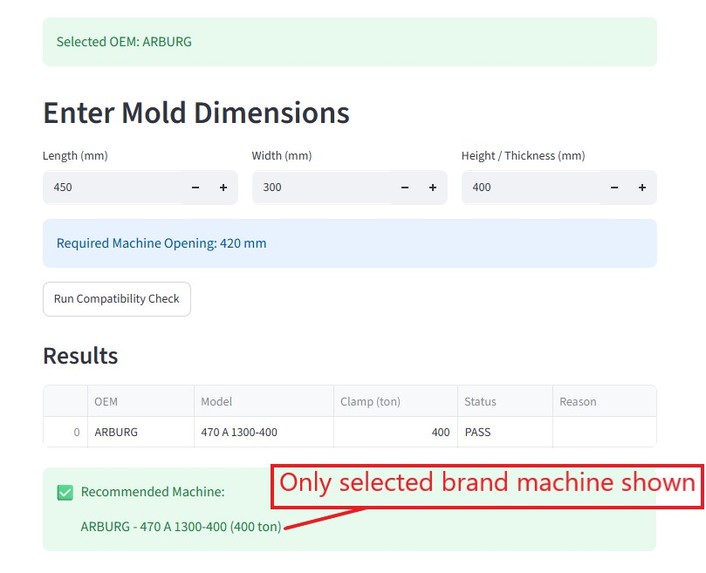Image resolution: width=706 pixels, height=573 pixels.
Task: Click the Length (mm) input field
Action: [x=113, y=187]
